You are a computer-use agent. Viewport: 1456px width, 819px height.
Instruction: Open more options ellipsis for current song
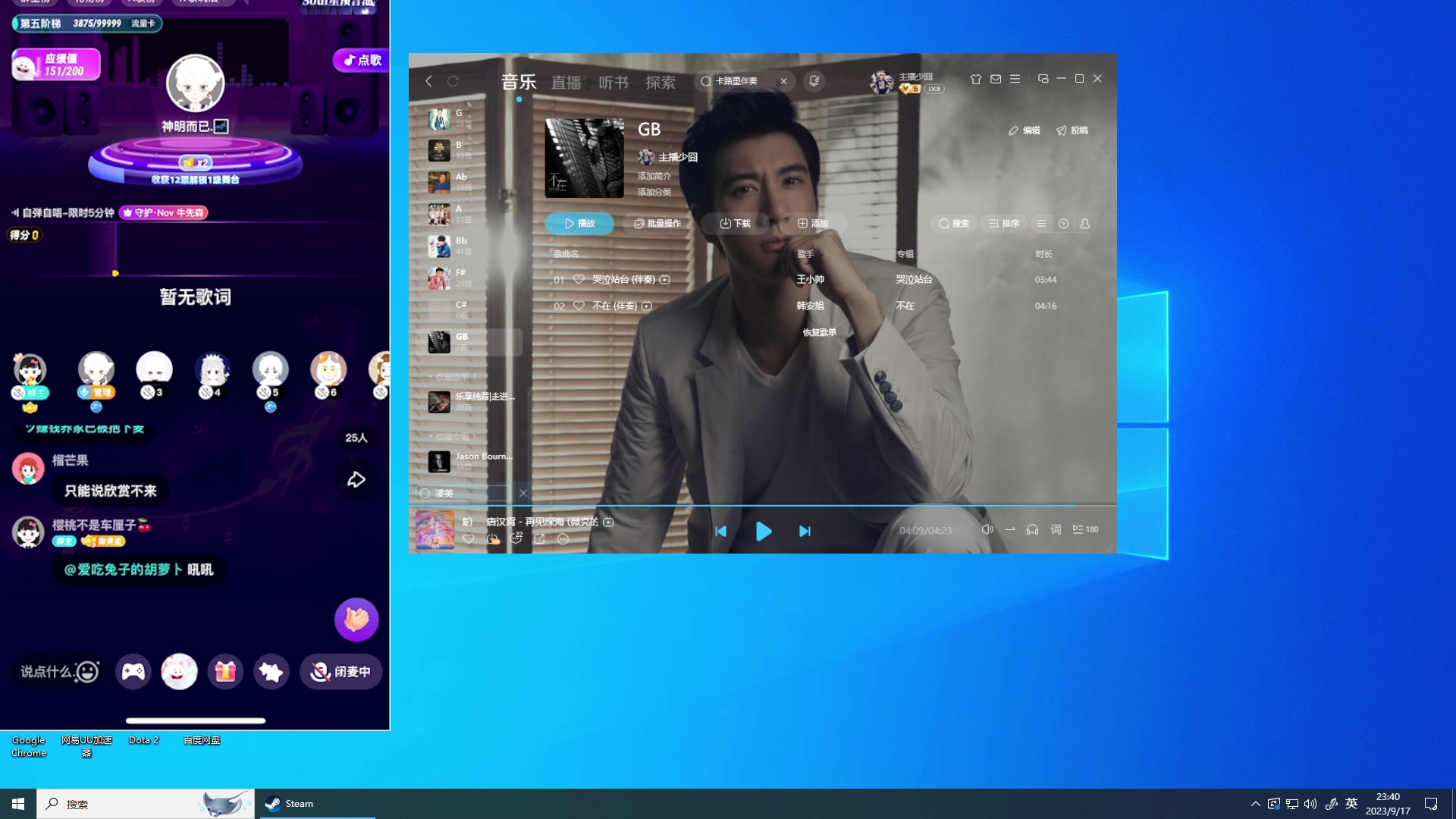[x=563, y=539]
